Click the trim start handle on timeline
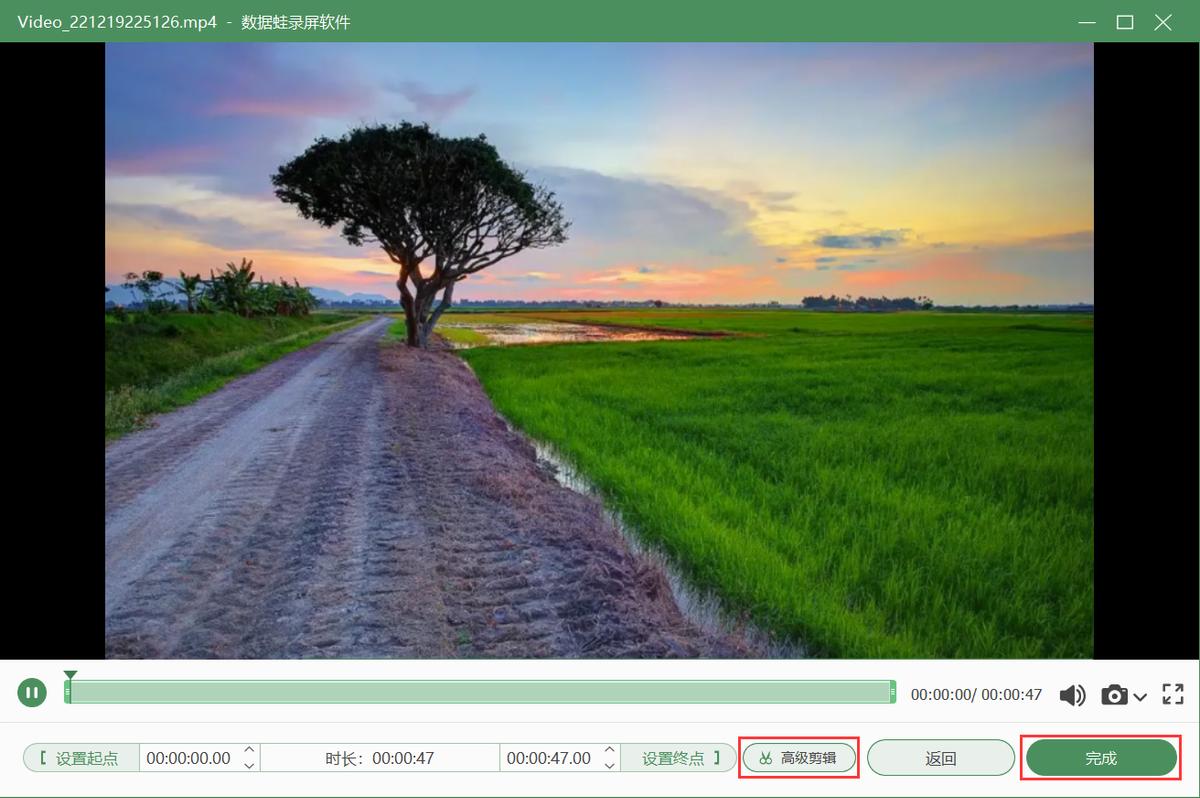 point(68,692)
